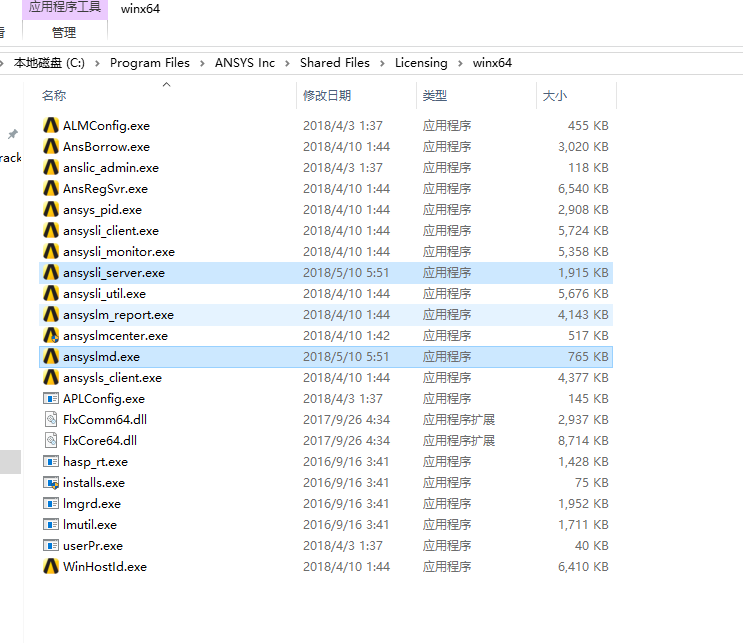This screenshot has width=743, height=643.
Task: Select the file name ansyslmcenter.exe
Action: (x=116, y=336)
